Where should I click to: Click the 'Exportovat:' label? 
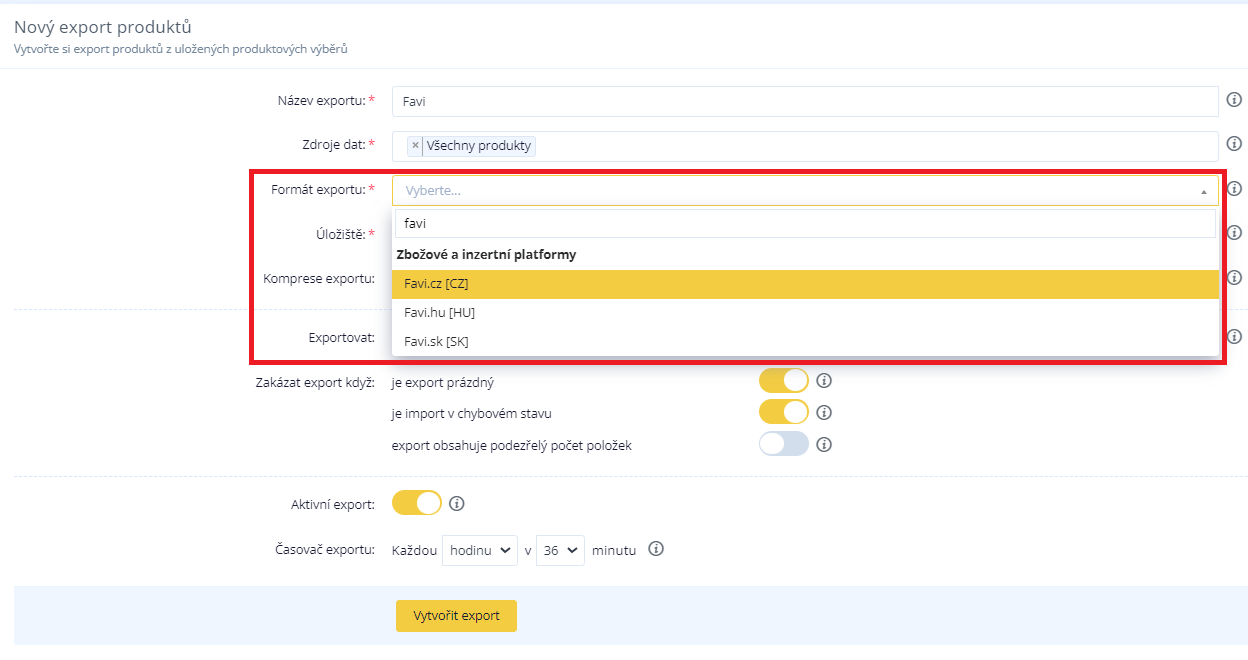click(x=342, y=337)
